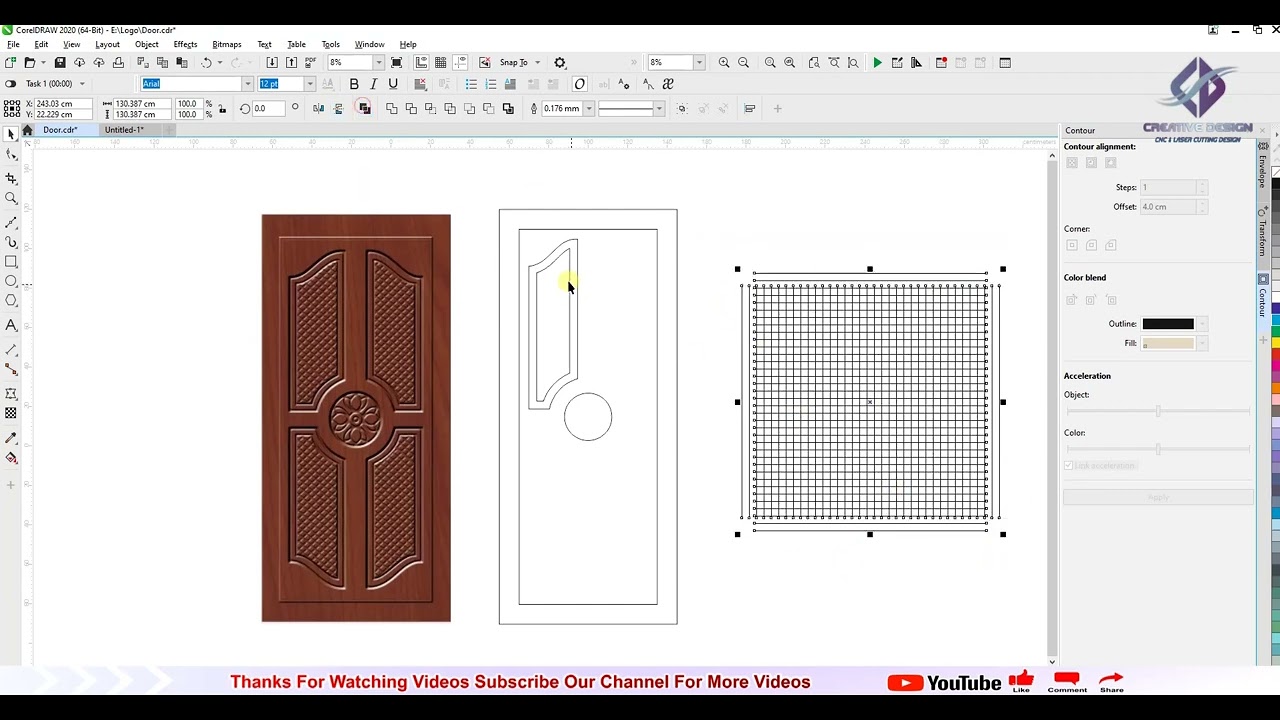This screenshot has width=1280, height=720.
Task: Select the Polygon tool
Action: pyautogui.click(x=11, y=301)
